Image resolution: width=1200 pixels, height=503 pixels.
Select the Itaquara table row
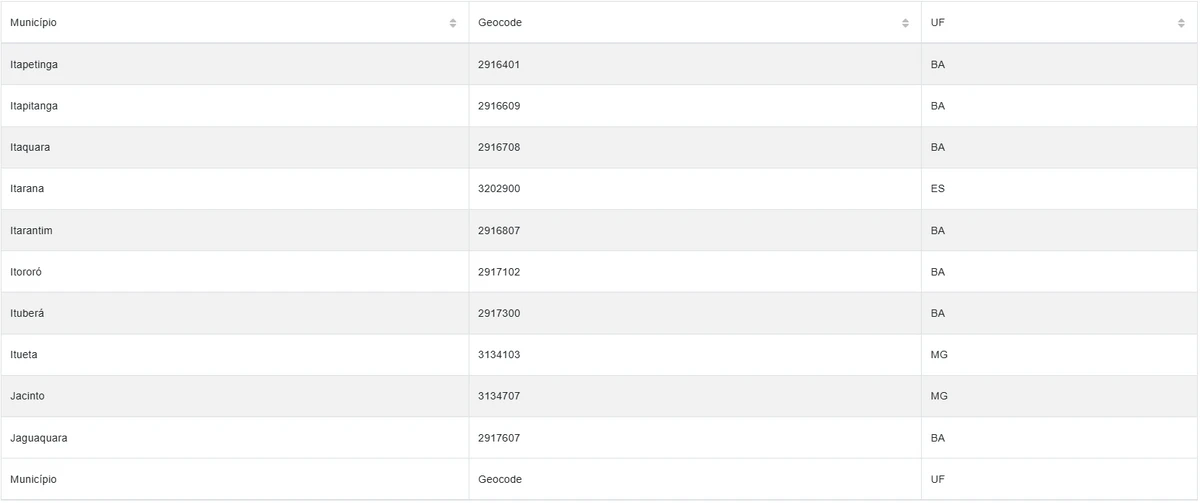tap(30, 148)
